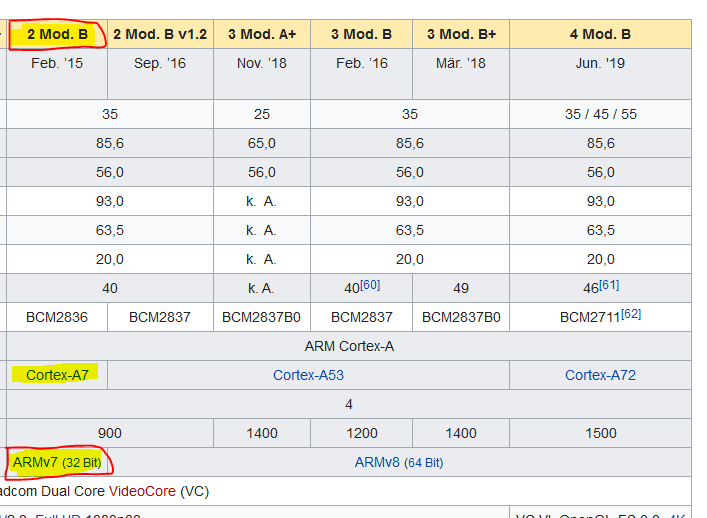Click the release date Nov. '18
The image size is (707, 518).
[x=262, y=63]
